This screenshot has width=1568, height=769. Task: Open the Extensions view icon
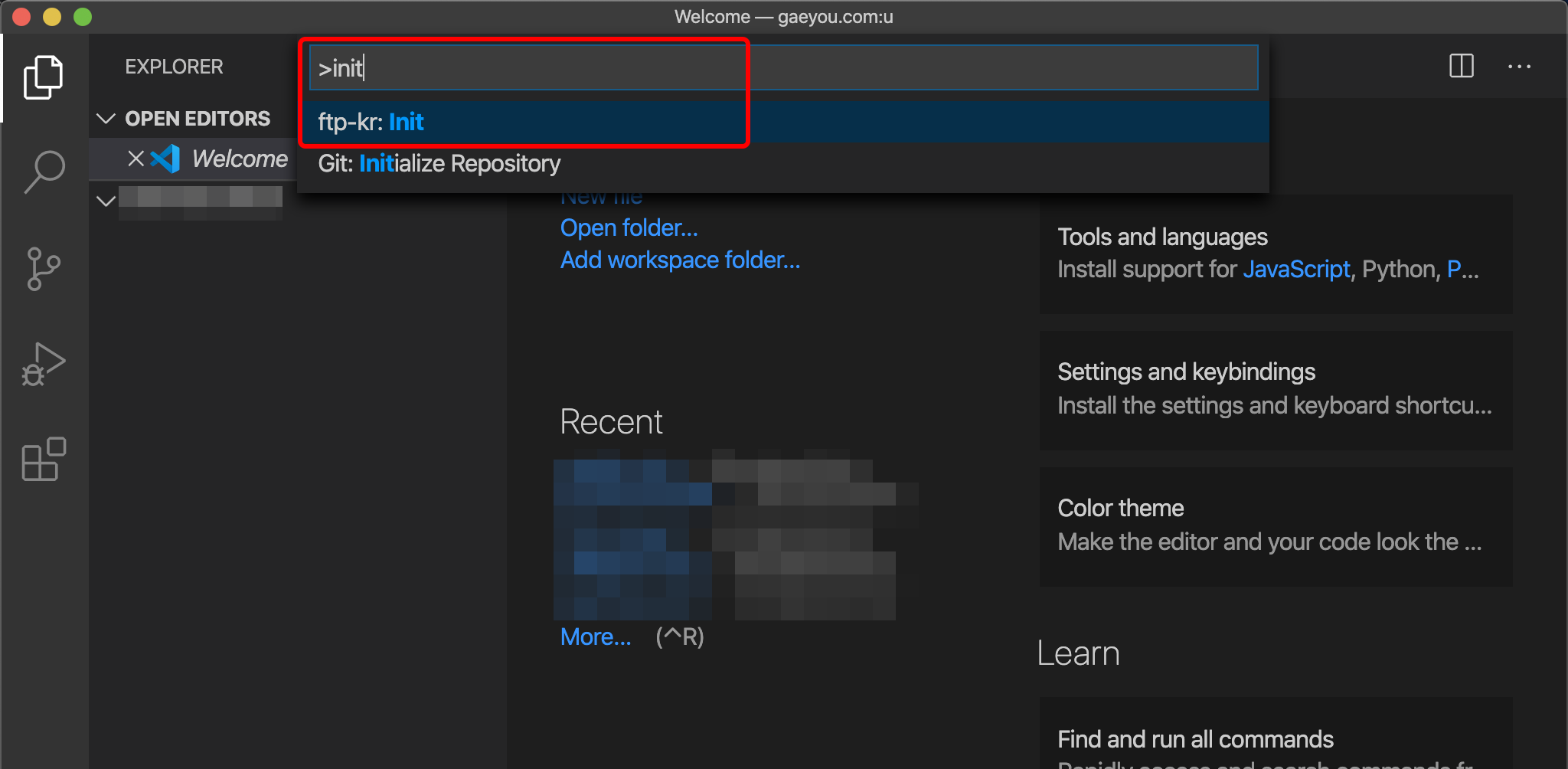(x=44, y=459)
